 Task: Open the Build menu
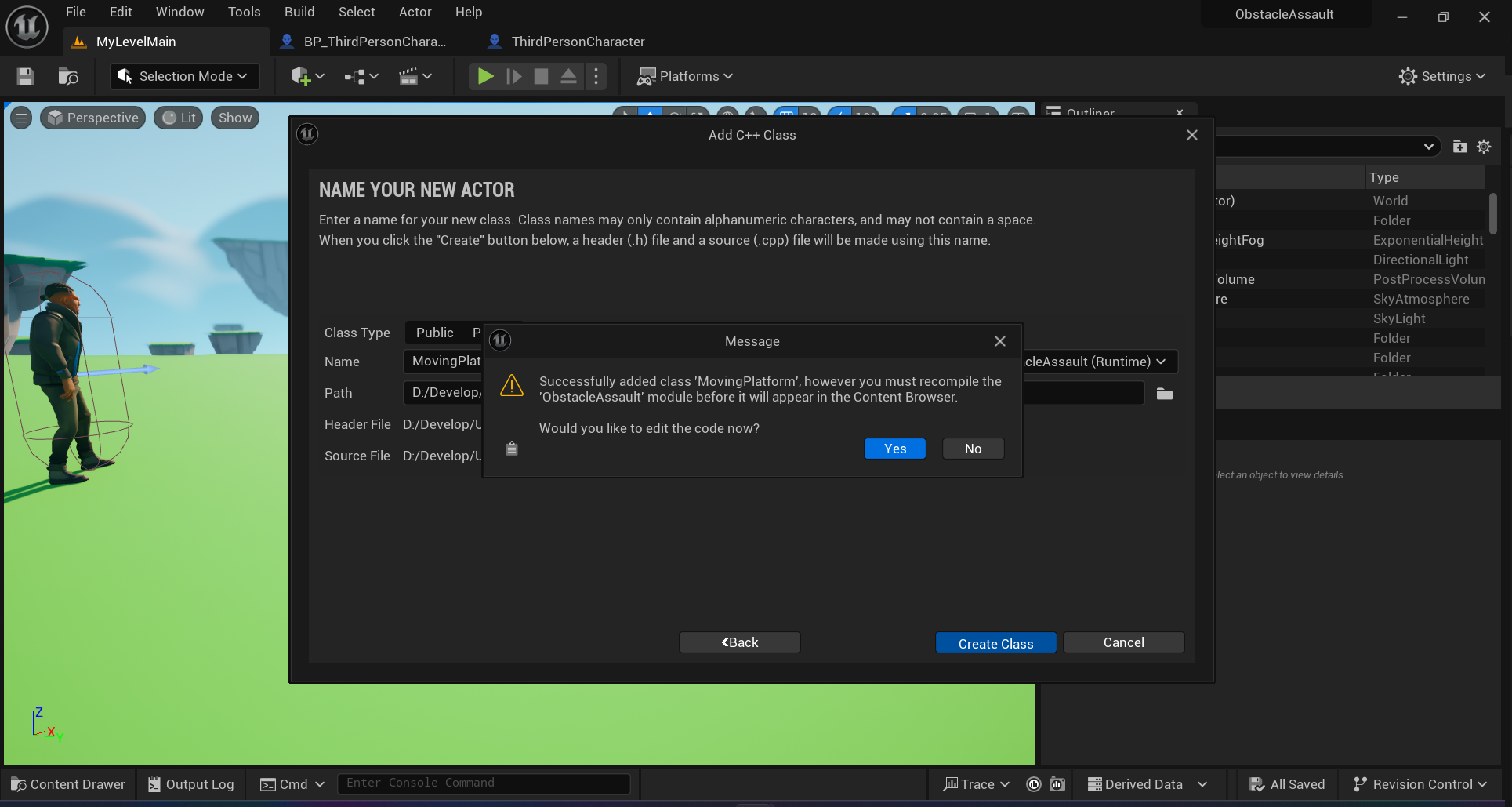[x=299, y=12]
